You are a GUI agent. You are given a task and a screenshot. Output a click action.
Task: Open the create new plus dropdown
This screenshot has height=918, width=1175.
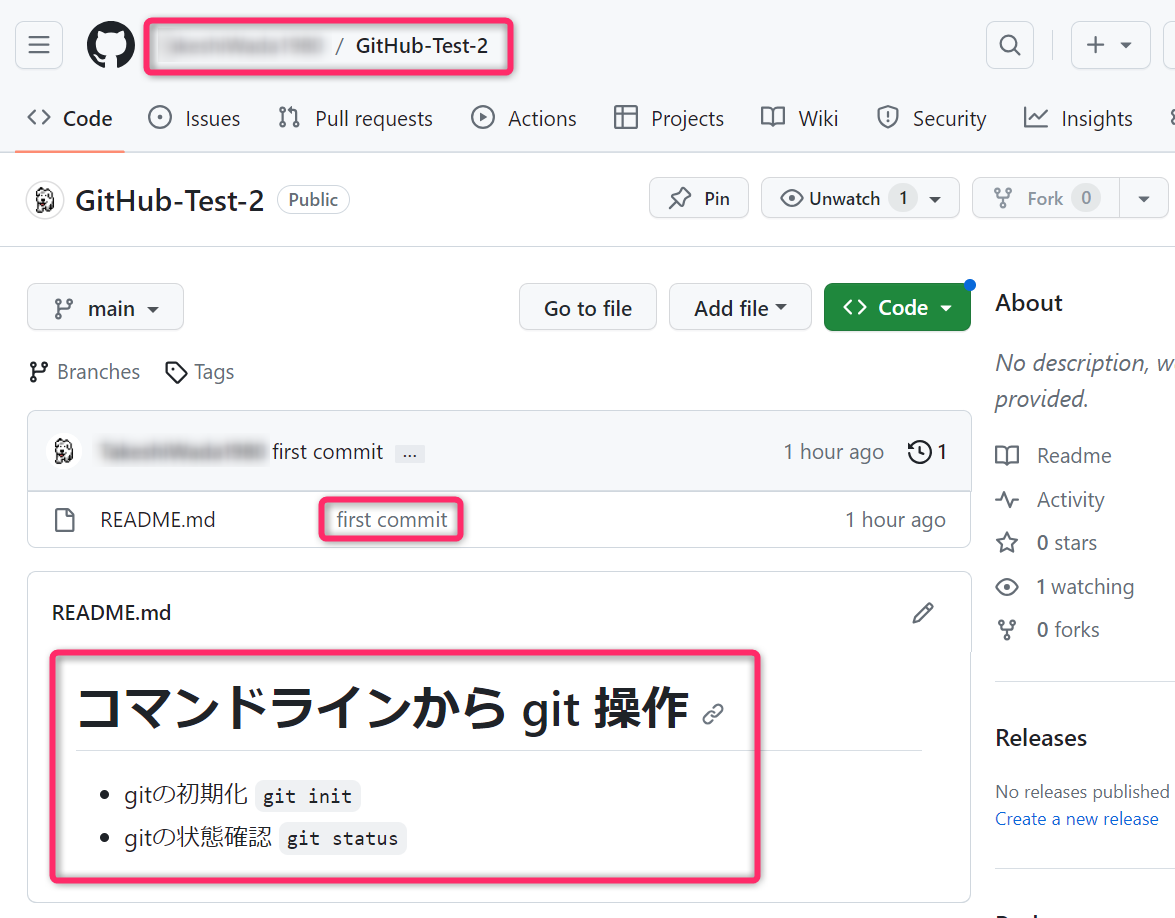[x=1109, y=46]
